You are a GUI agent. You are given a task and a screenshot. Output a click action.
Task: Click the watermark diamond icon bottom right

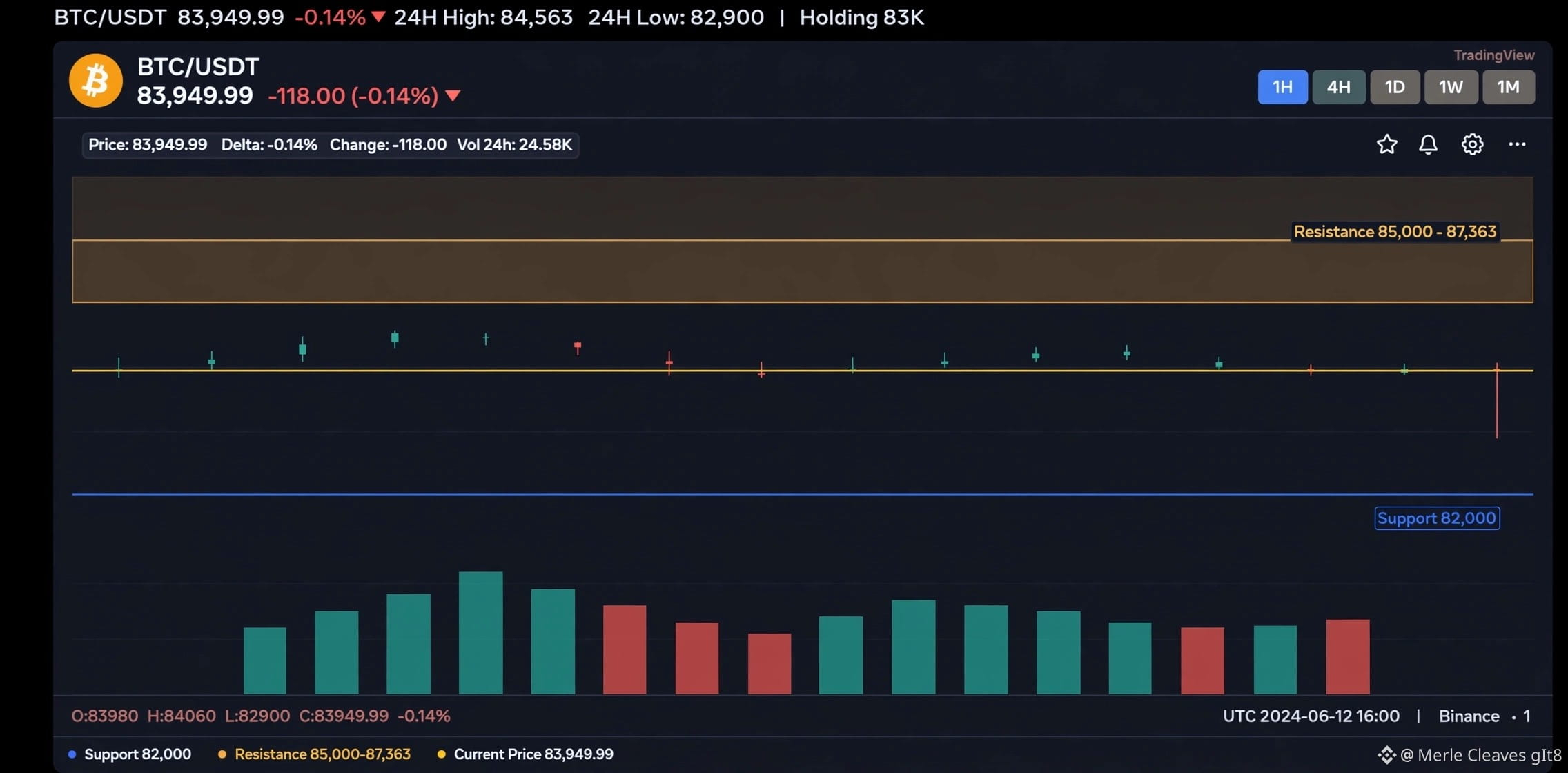click(1386, 755)
